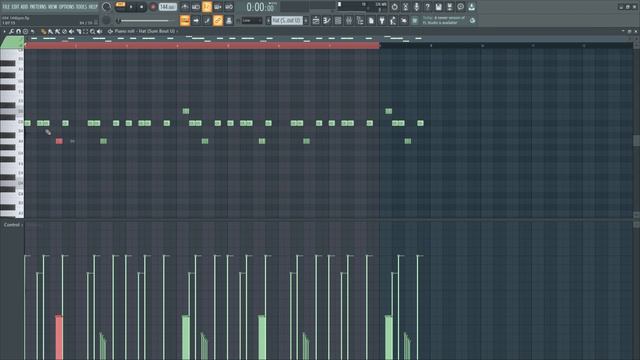Open the HELP menu

(x=93, y=7)
